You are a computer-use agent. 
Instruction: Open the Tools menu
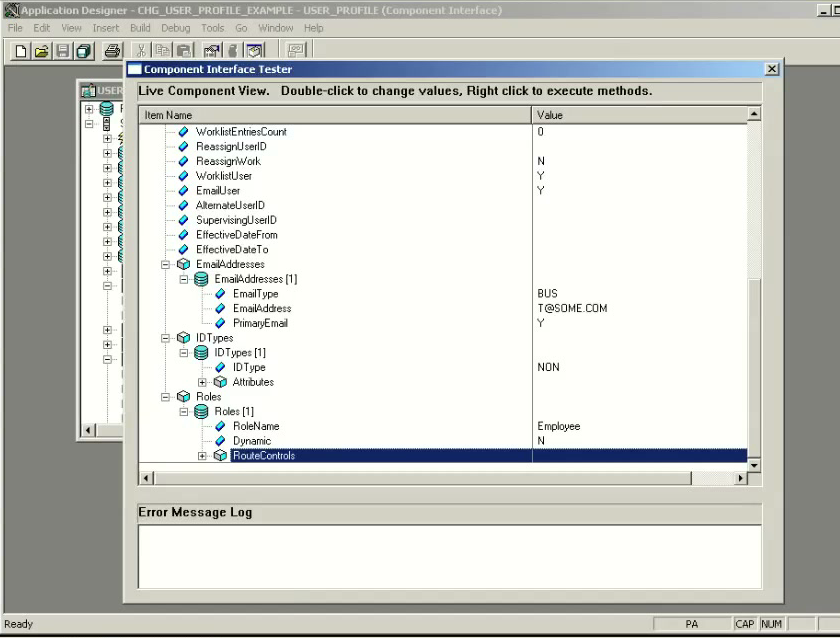tap(213, 28)
